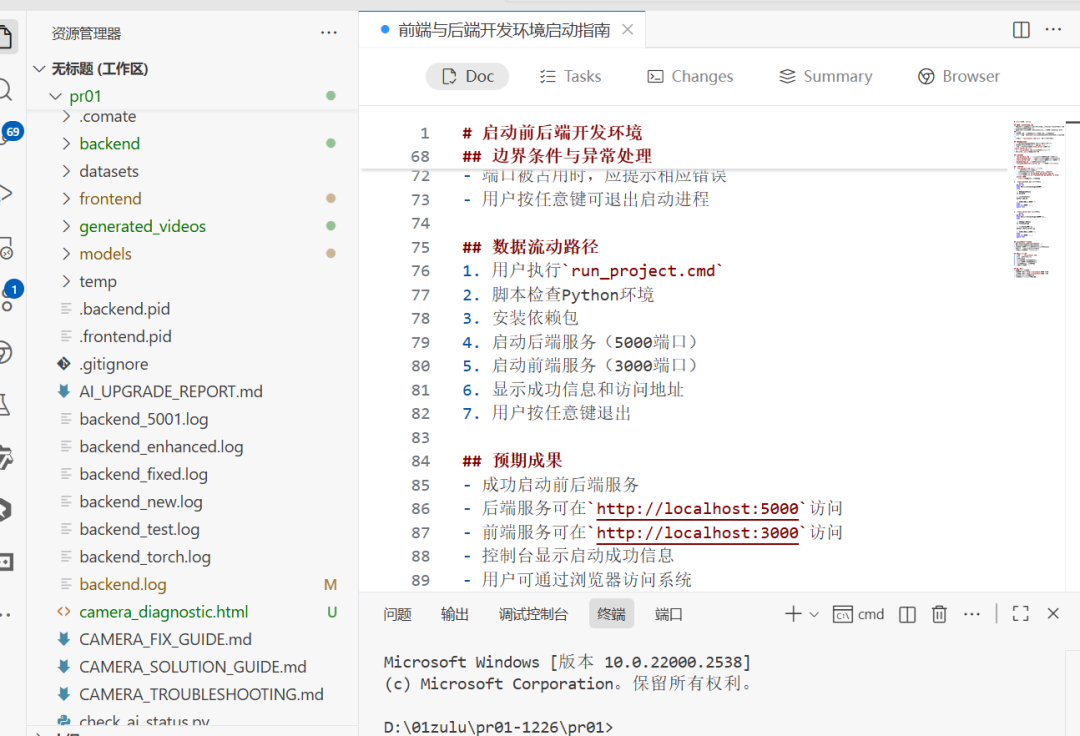Close the terminal panel
This screenshot has width=1080, height=736.
pyautogui.click(x=1052, y=613)
